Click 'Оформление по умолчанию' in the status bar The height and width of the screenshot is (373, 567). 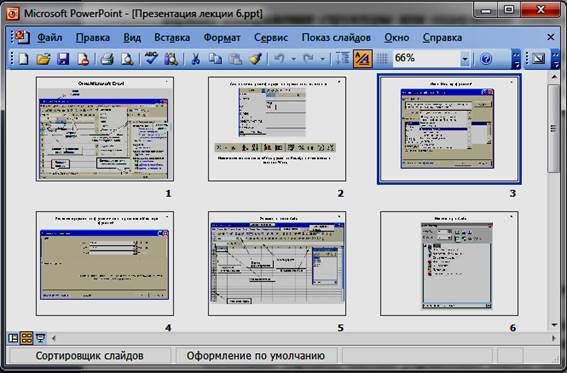click(x=256, y=356)
